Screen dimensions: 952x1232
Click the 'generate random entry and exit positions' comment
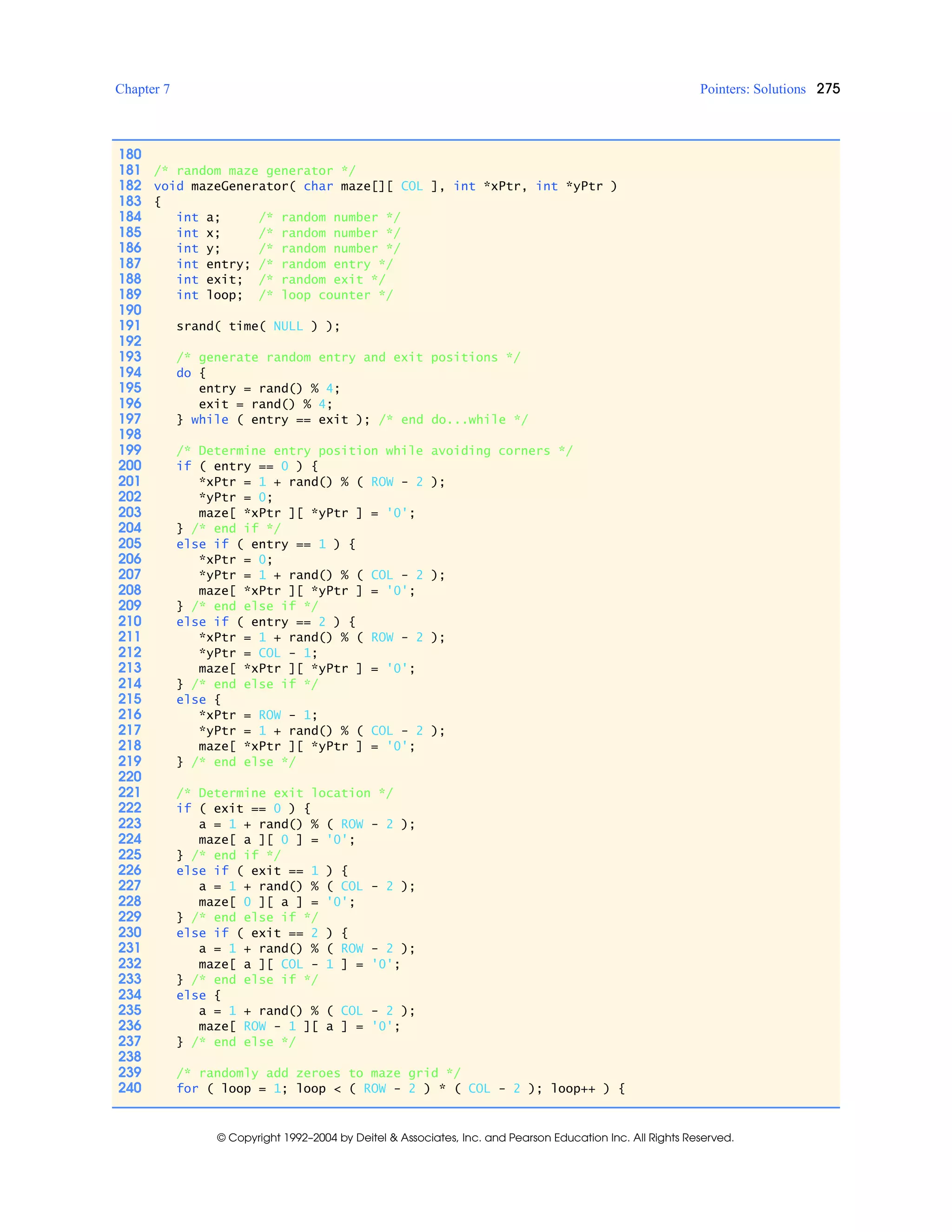point(348,357)
